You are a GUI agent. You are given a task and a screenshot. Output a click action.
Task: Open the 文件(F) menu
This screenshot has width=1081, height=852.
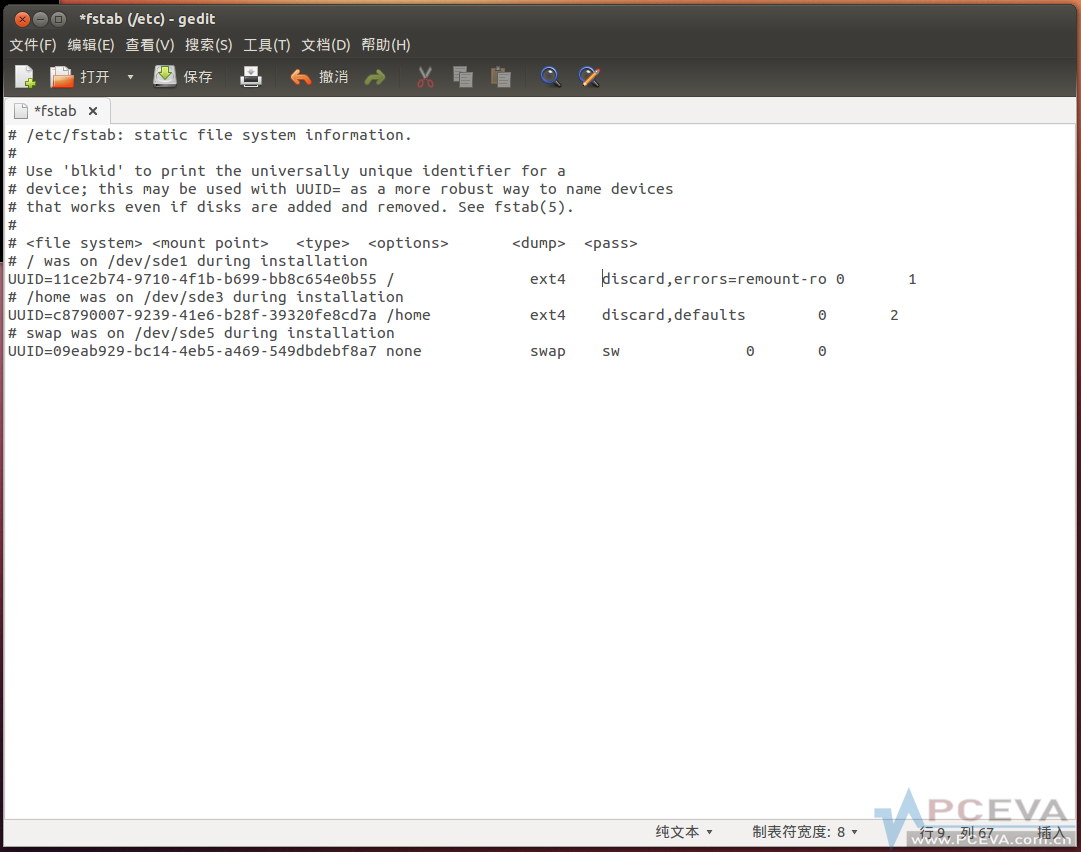(x=33, y=45)
